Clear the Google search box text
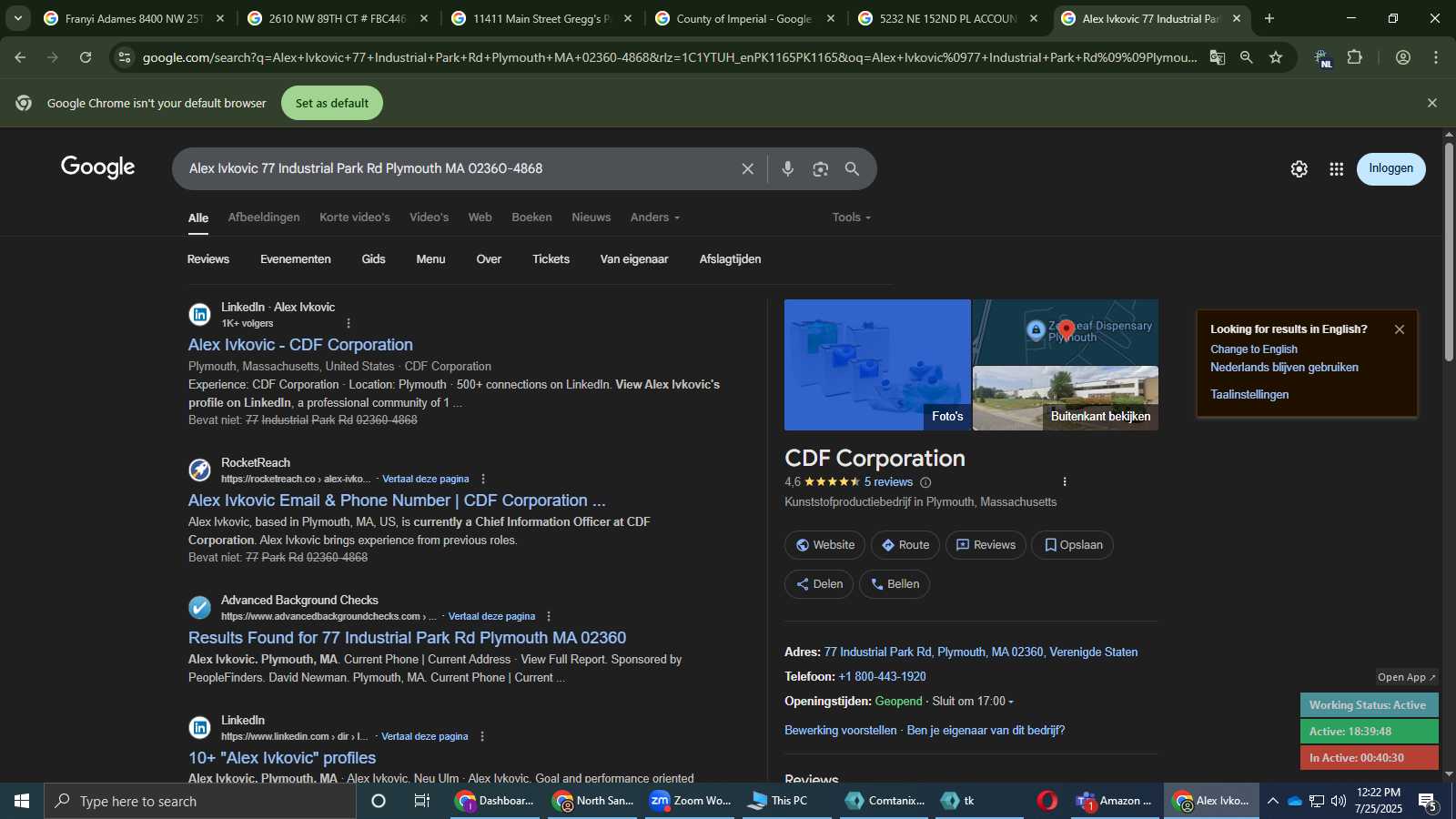 pos(747,169)
